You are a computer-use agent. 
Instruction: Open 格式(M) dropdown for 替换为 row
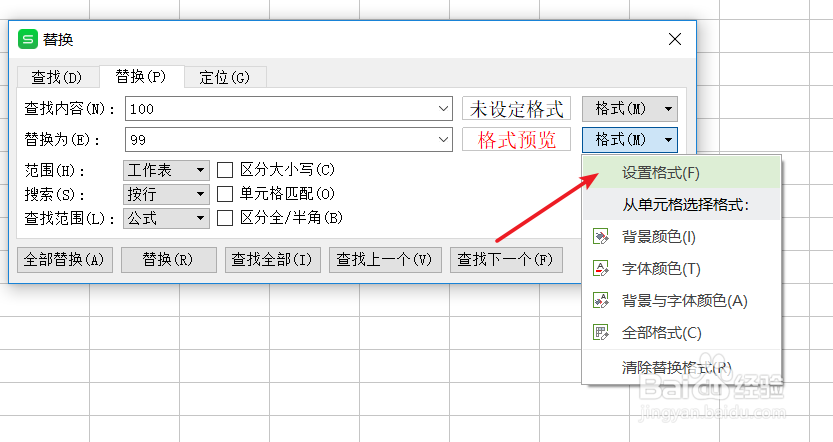coord(630,140)
